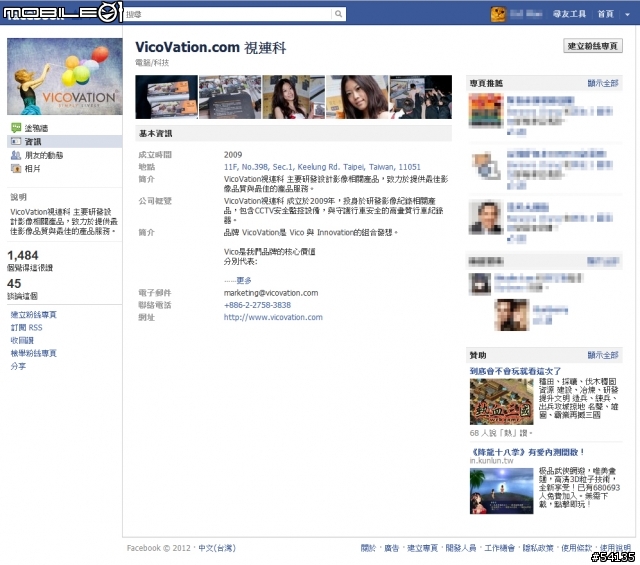The width and height of the screenshot is (640, 565).
Task: Click the 建立粉絲專頁 button at top right
Action: pos(593,46)
